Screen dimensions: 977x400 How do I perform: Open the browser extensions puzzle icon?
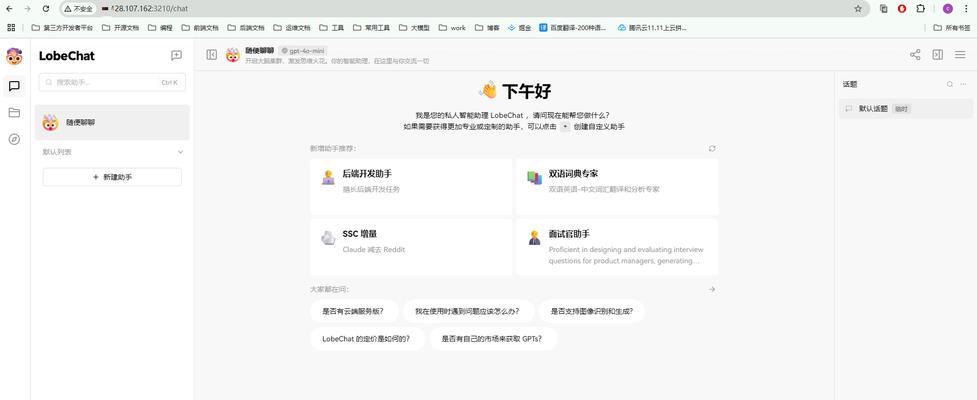pyautogui.click(x=920, y=9)
